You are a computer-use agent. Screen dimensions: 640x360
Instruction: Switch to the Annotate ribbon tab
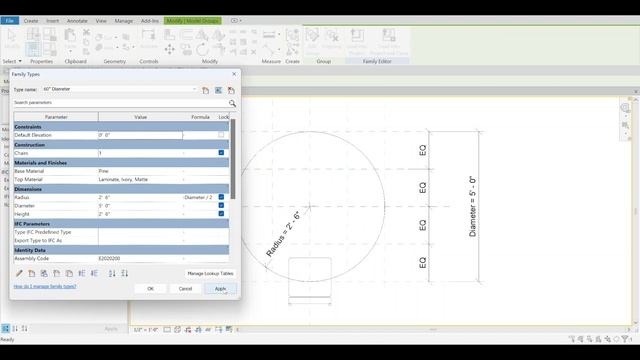click(x=77, y=20)
